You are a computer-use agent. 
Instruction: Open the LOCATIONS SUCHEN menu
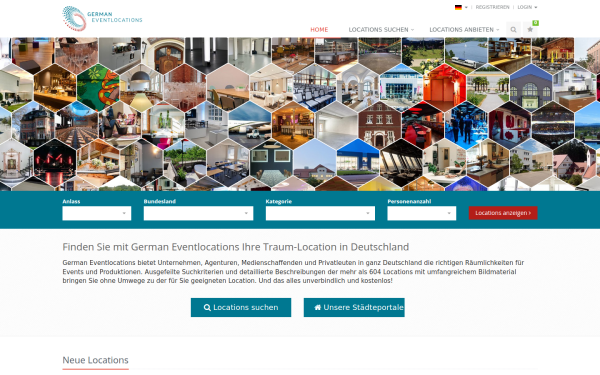tap(381, 29)
